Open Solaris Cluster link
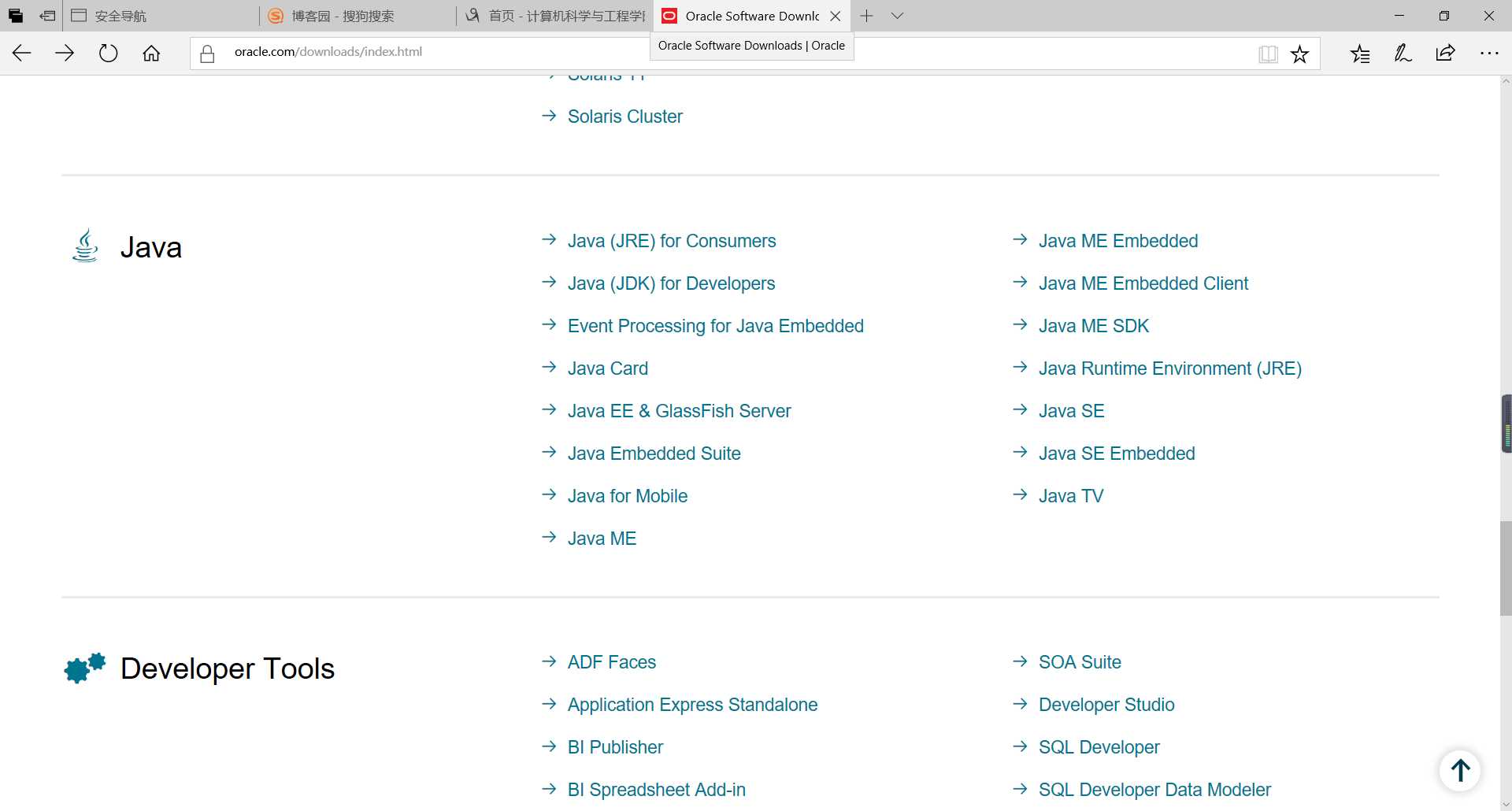Screen dimensions: 1512x811 [x=624, y=117]
